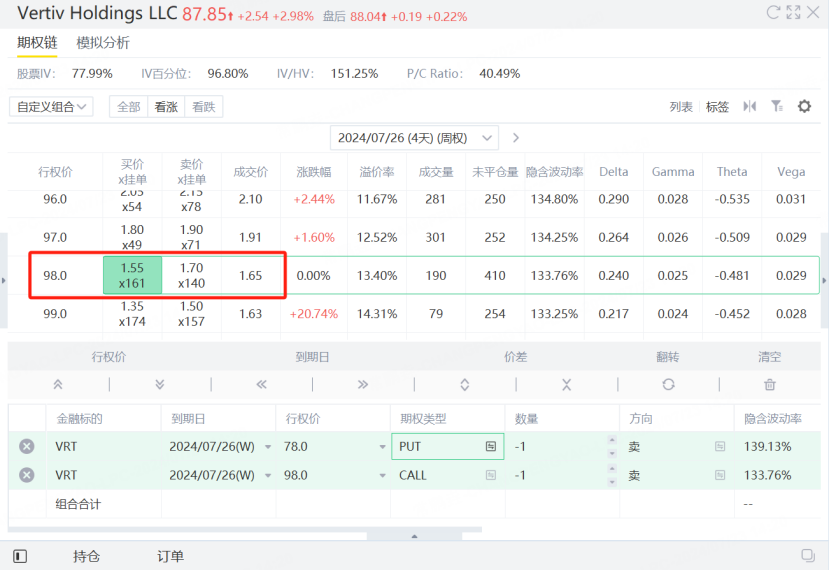The height and width of the screenshot is (570, 830).
Task: Shift expiry earlier with double-left arrow
Action: tap(261, 385)
